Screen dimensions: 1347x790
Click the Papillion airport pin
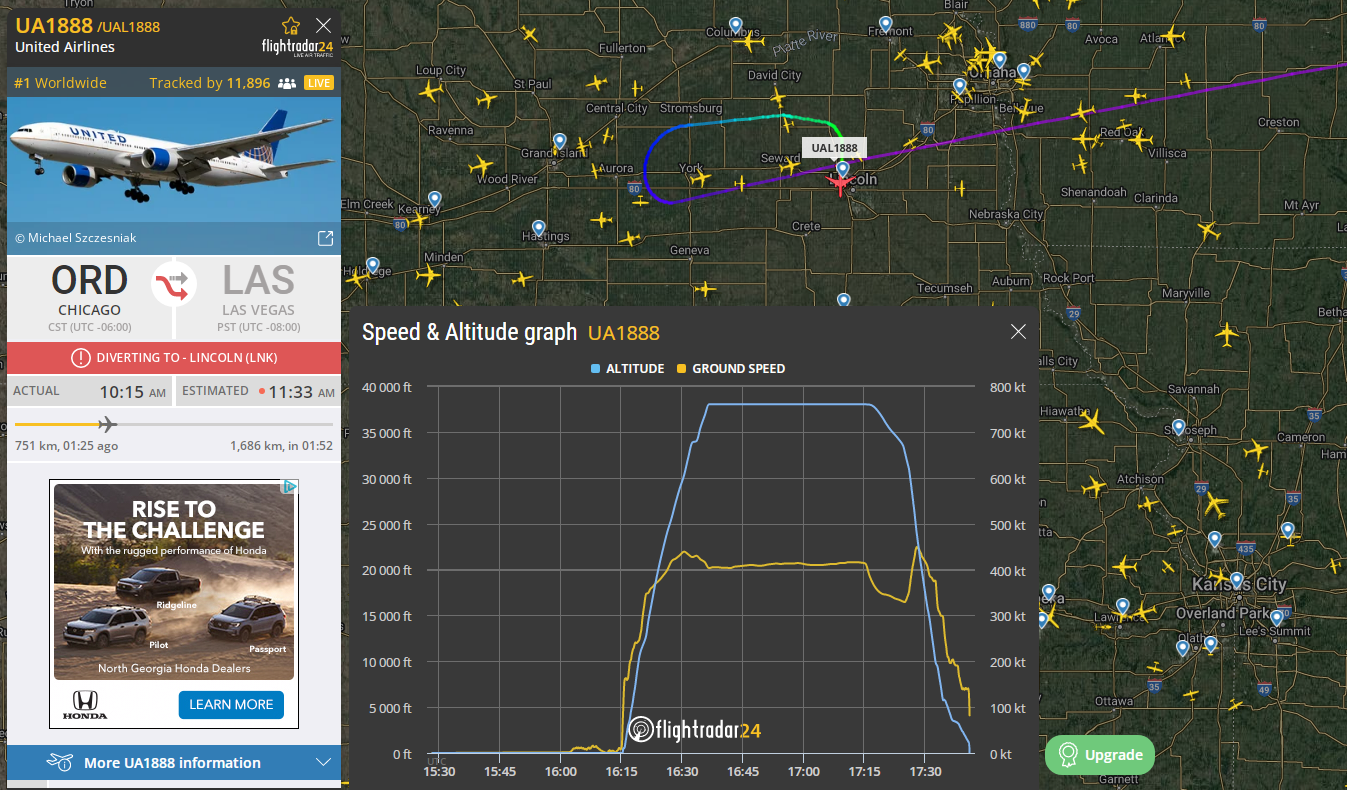tap(960, 86)
